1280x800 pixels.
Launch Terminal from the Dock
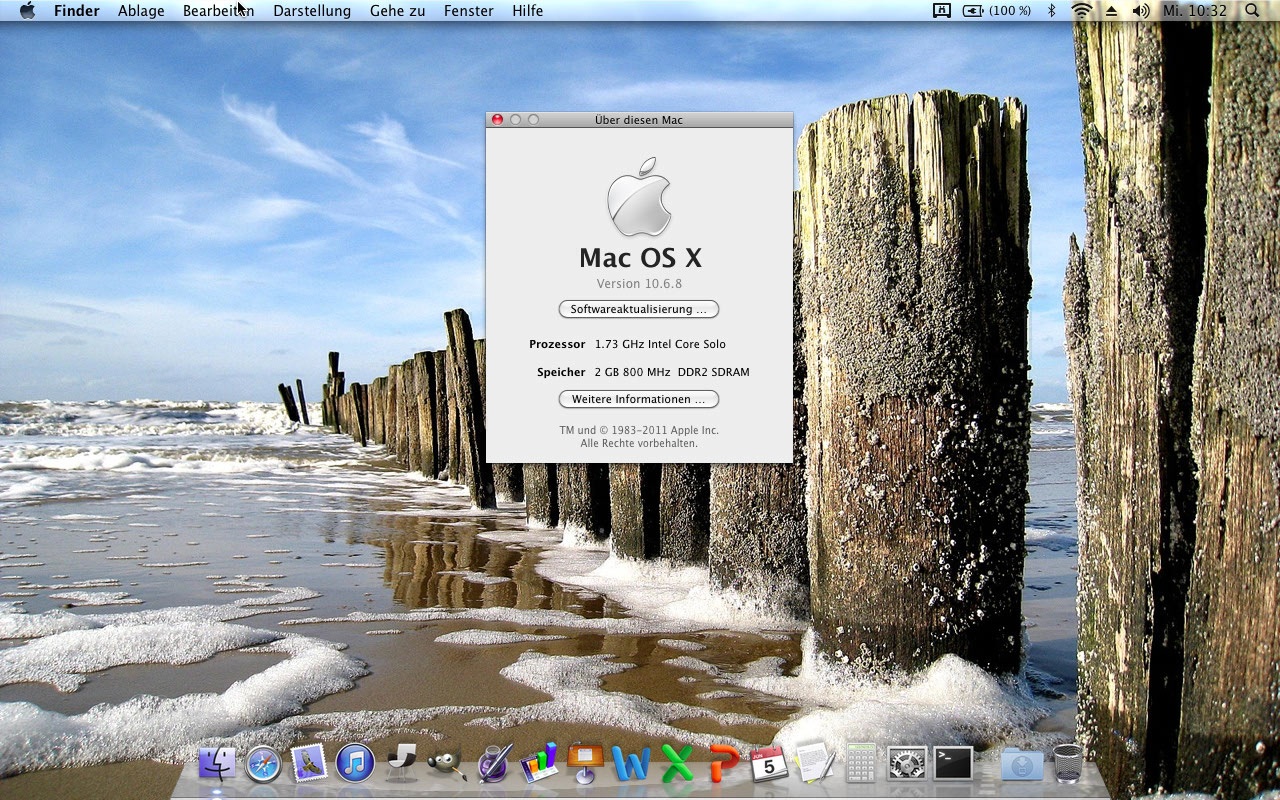click(x=953, y=764)
